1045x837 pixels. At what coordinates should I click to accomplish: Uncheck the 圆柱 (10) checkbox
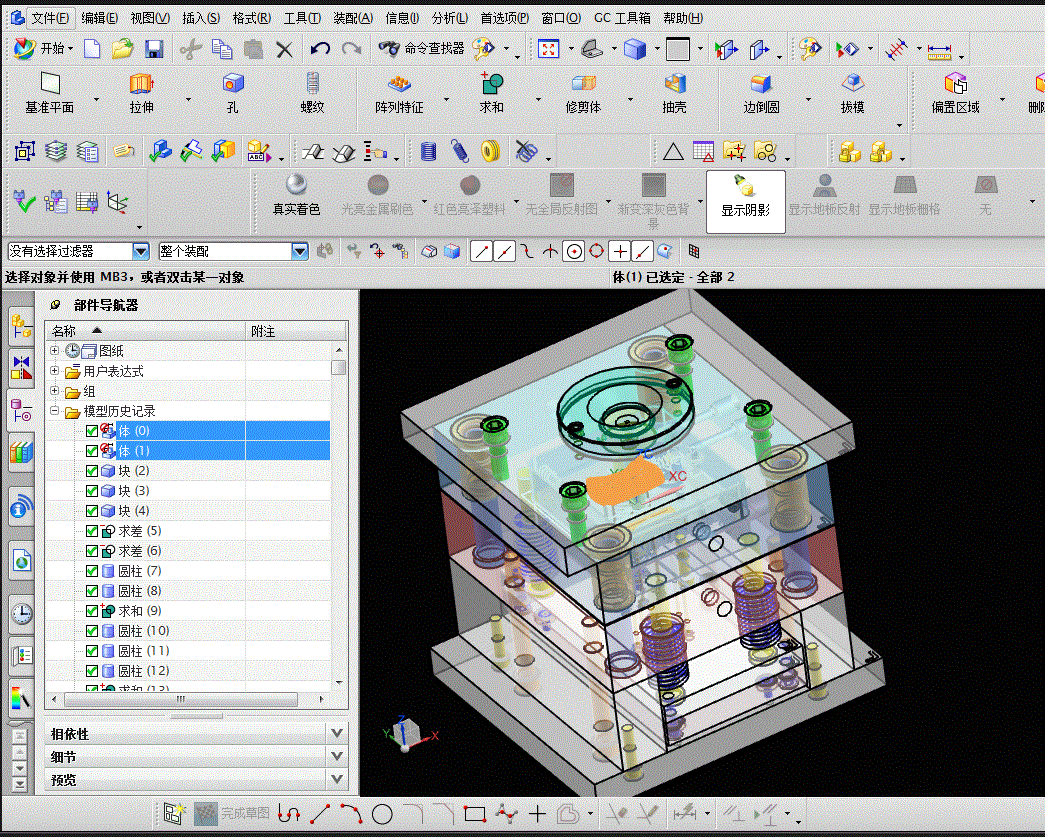point(93,631)
